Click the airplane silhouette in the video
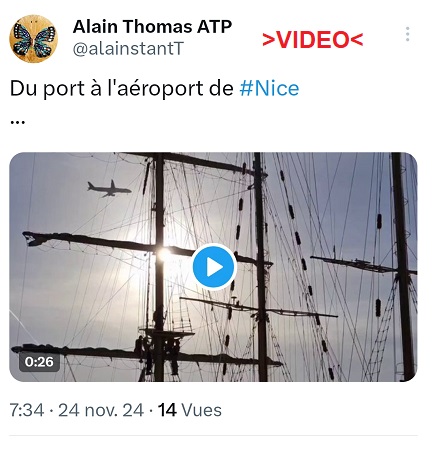Screen dimensions: 432x454 pyautogui.click(x=109, y=189)
